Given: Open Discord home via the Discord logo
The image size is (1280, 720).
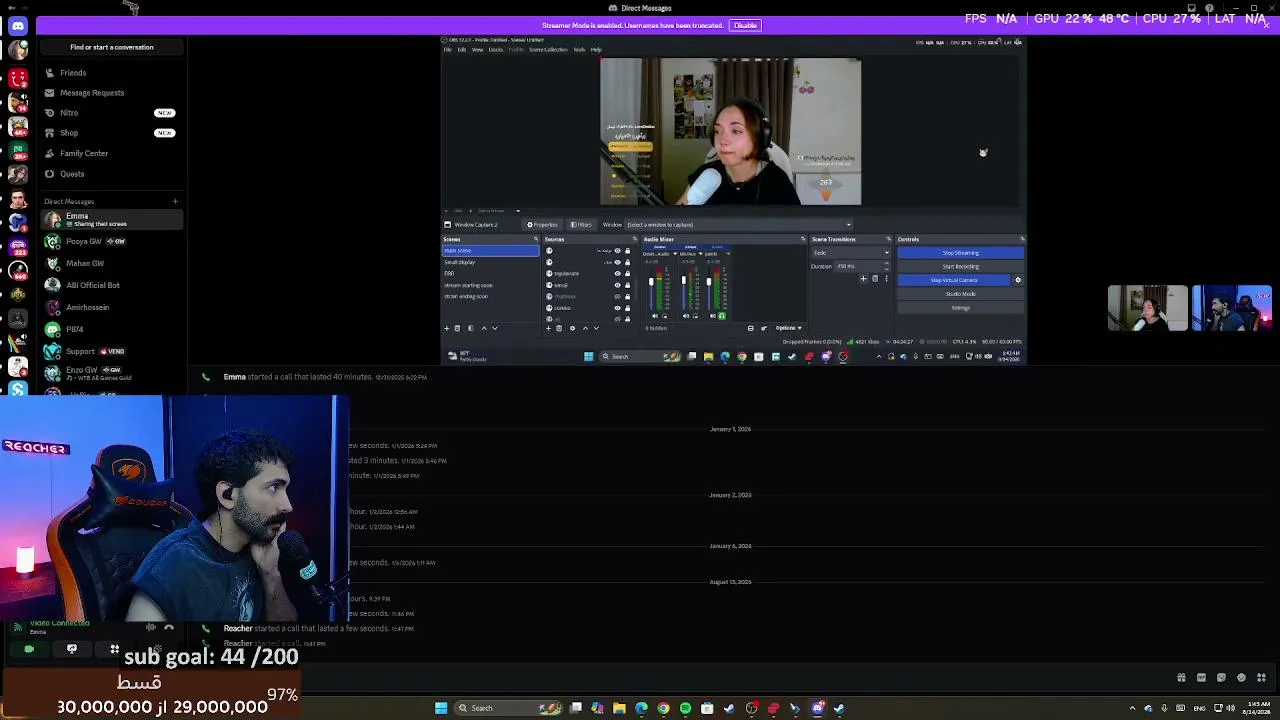Looking at the screenshot, I should click(x=17, y=26).
